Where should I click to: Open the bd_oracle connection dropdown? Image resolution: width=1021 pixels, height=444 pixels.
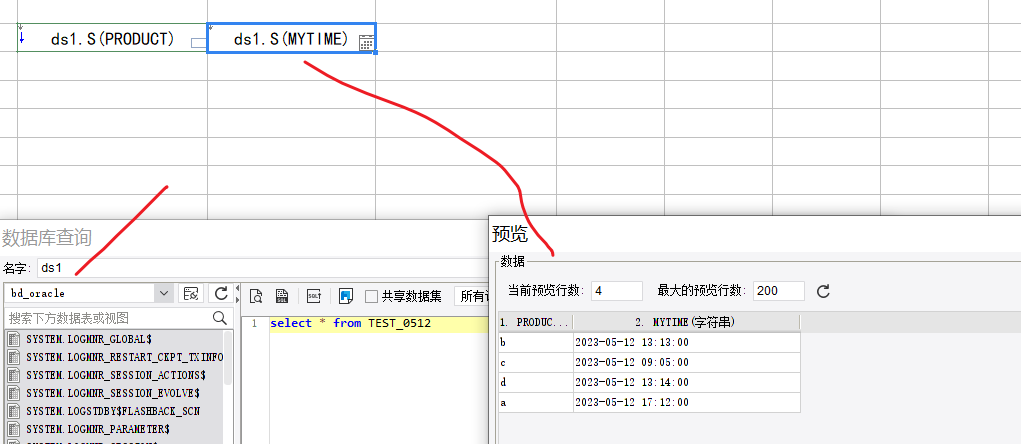pos(164,294)
